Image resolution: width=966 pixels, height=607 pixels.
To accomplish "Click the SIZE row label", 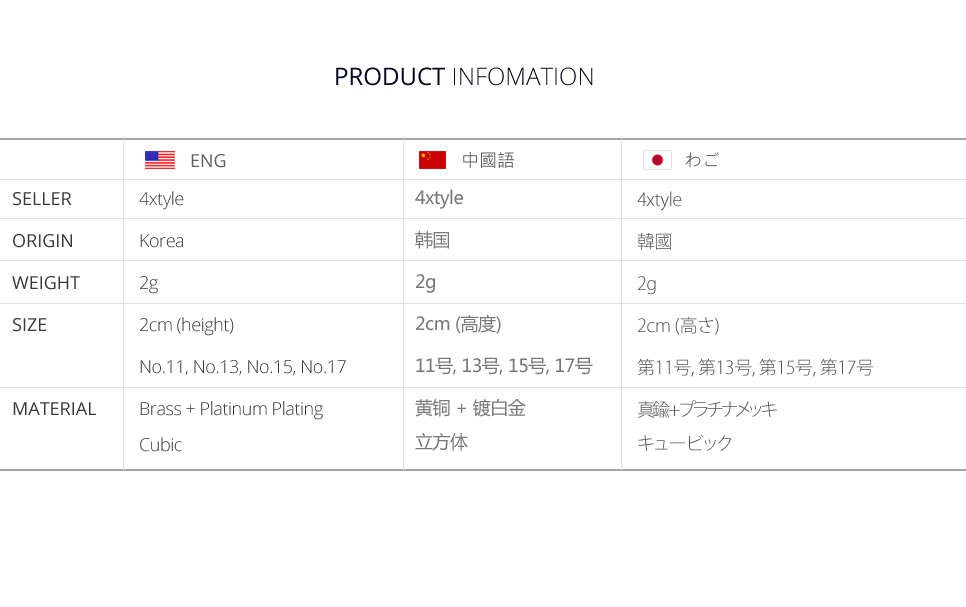I will 30,325.
